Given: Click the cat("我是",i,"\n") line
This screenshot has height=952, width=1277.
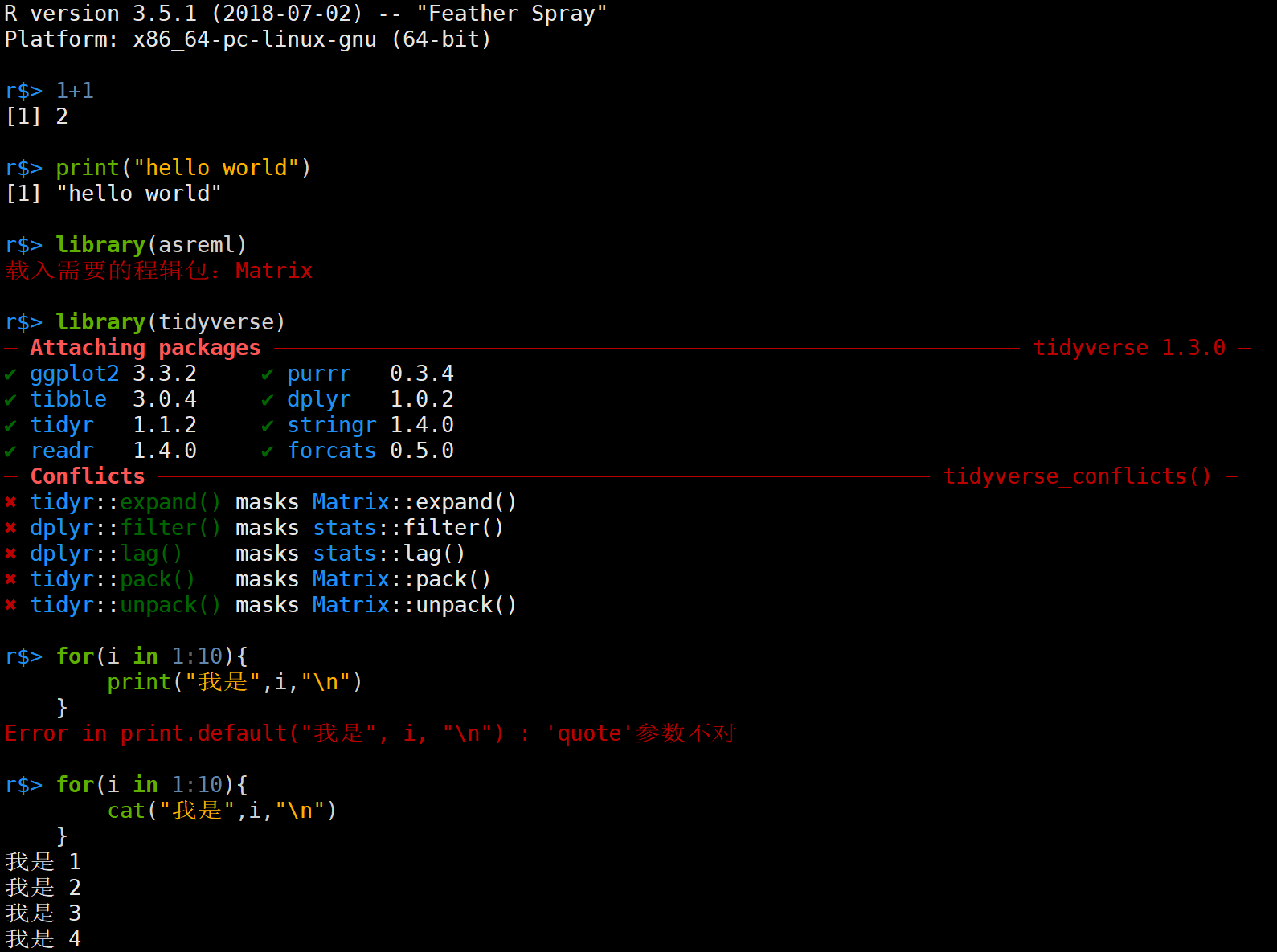Looking at the screenshot, I should click(x=223, y=811).
